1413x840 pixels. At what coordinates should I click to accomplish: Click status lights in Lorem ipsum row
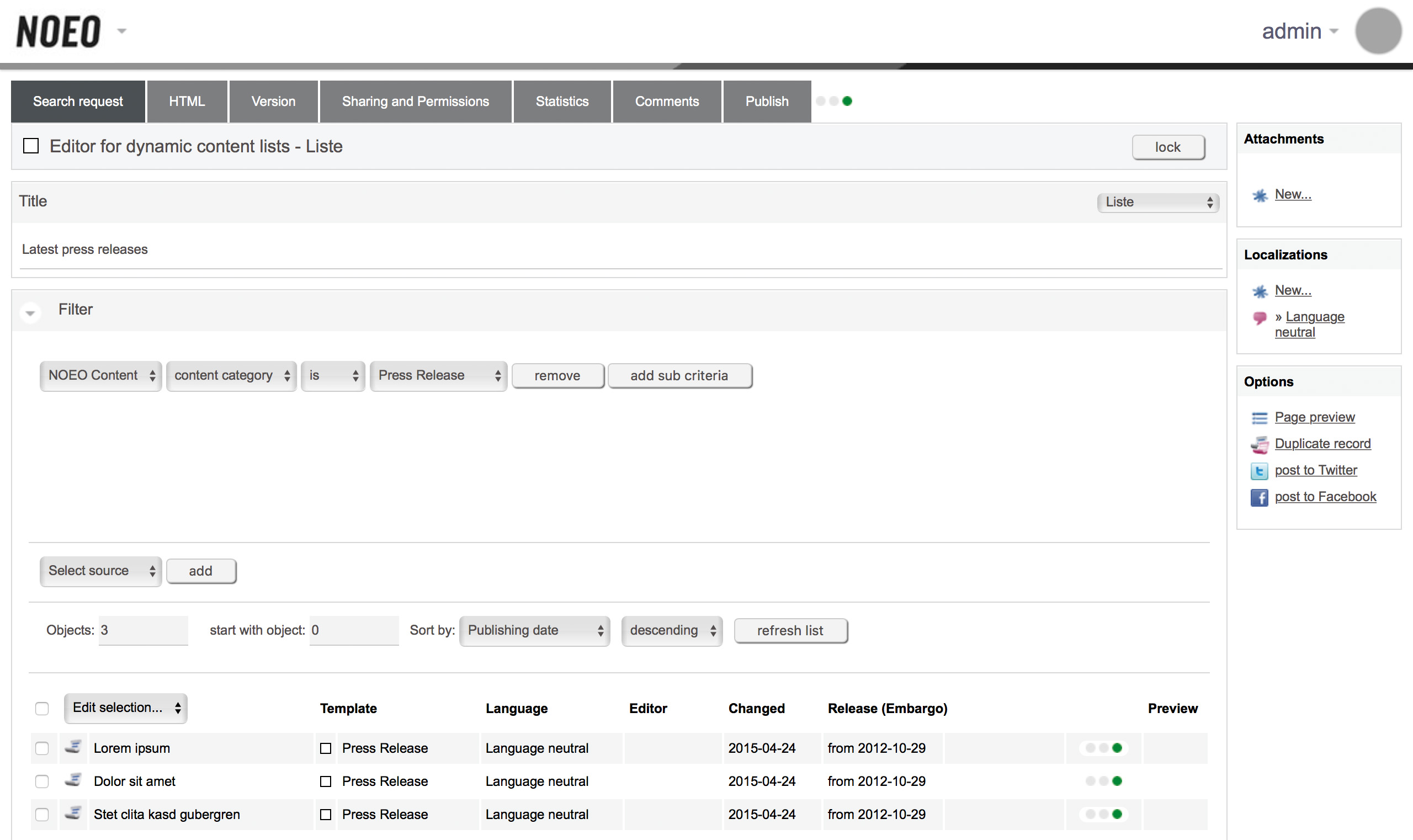pos(1103,748)
